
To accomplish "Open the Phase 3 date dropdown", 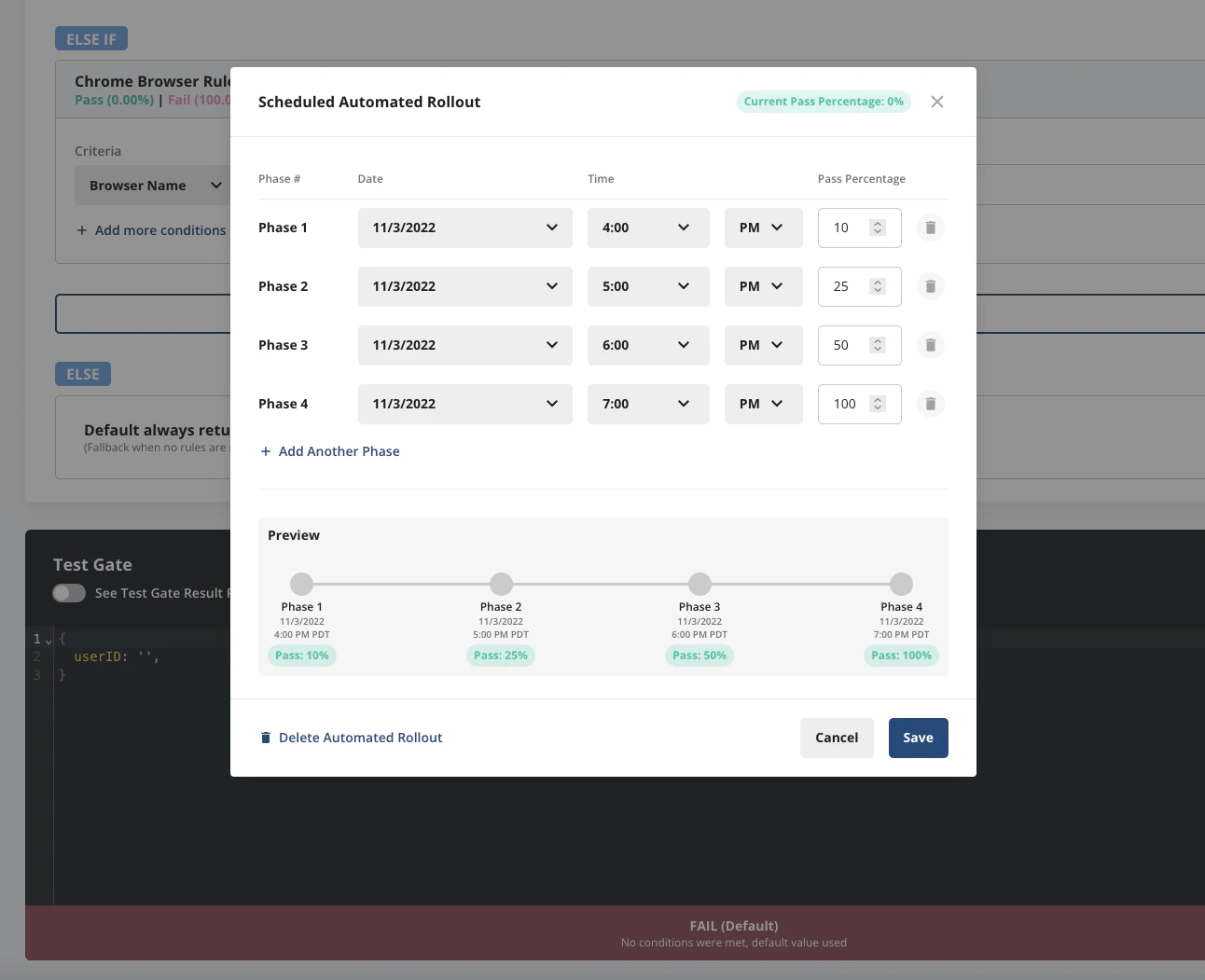I will [465, 345].
